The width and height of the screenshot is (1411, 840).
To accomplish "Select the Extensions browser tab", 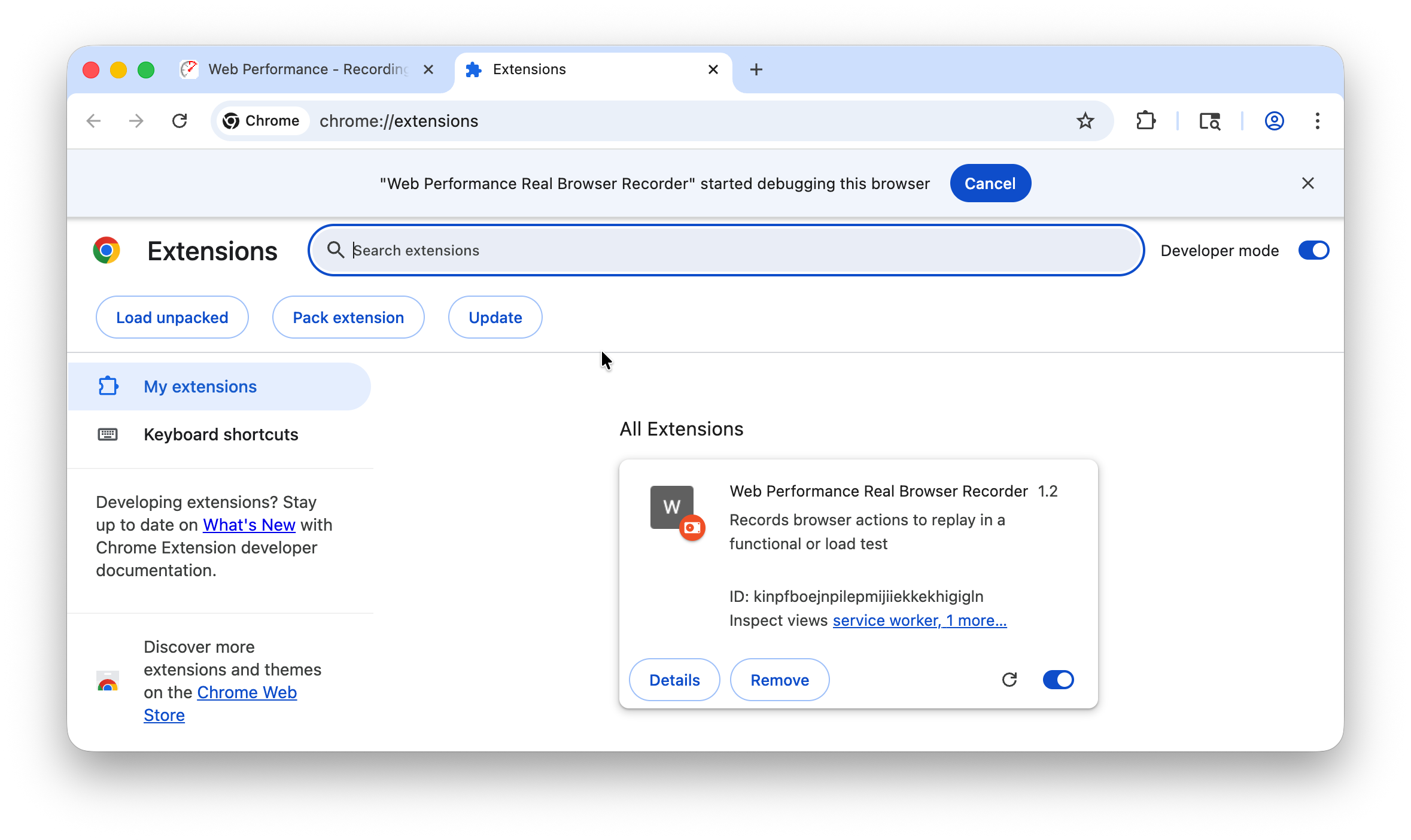I will 592,69.
